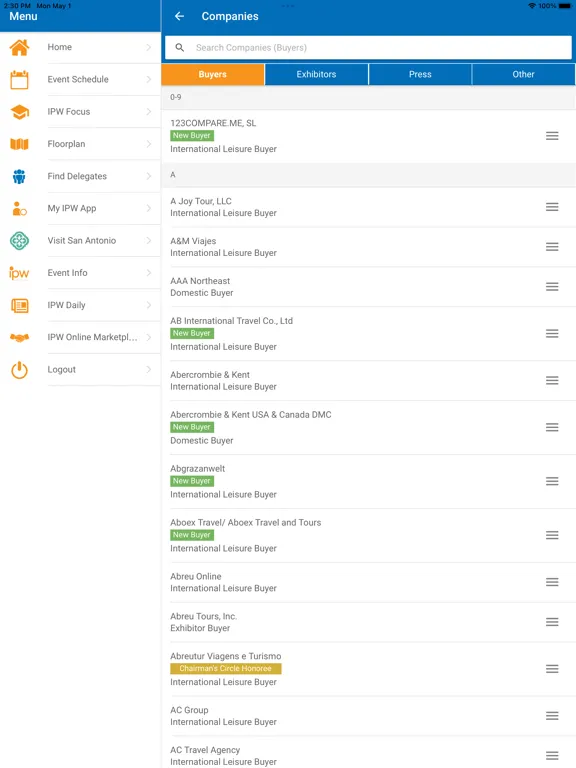
Task: Open hamburger menu for AB International Travel Co.
Action: click(x=552, y=334)
